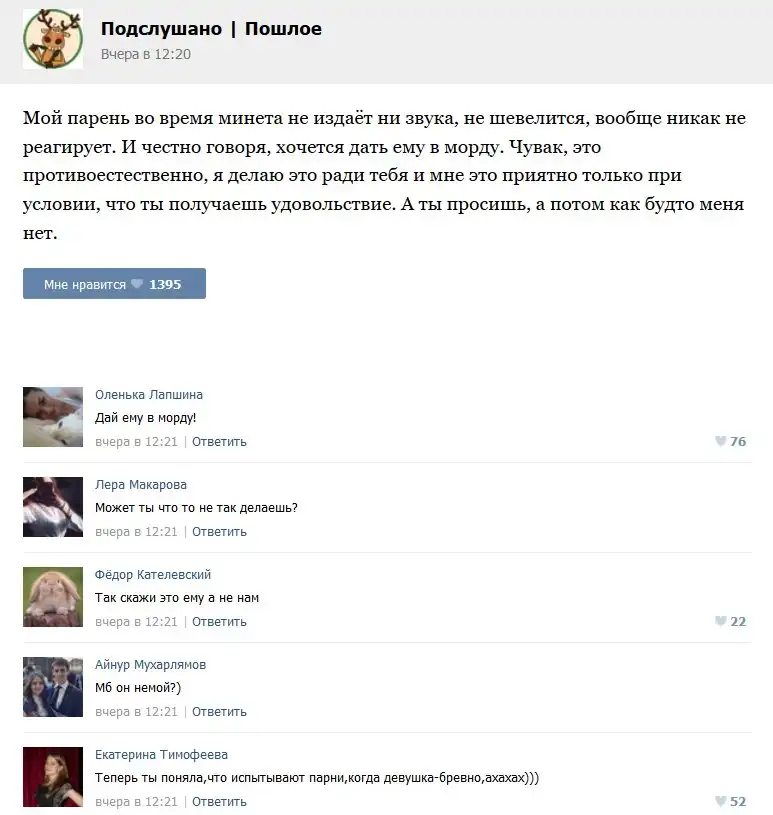773x815 pixels.
Task: Click the deer group avatar icon
Action: 53,39
